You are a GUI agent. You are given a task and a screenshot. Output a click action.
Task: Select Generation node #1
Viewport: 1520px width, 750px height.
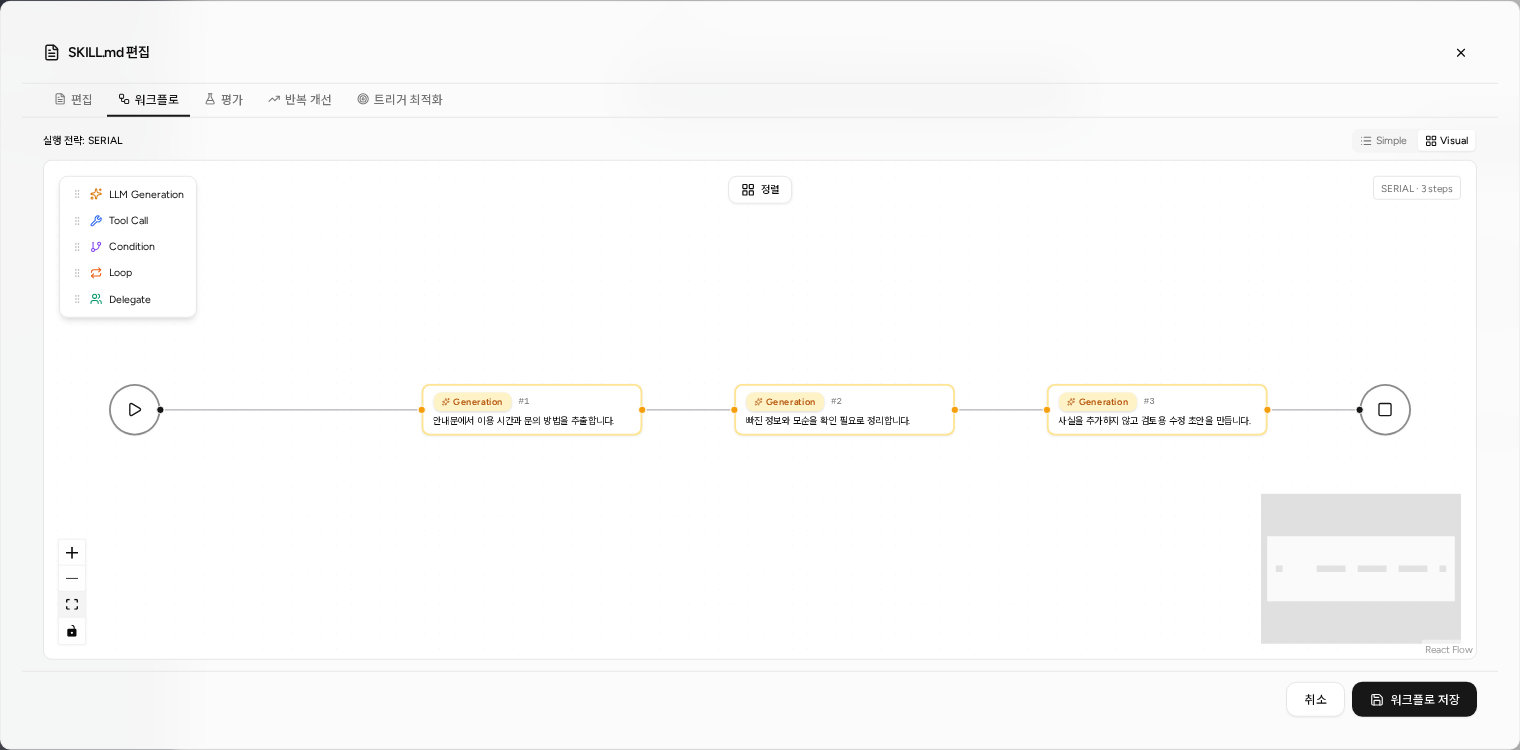click(x=532, y=410)
